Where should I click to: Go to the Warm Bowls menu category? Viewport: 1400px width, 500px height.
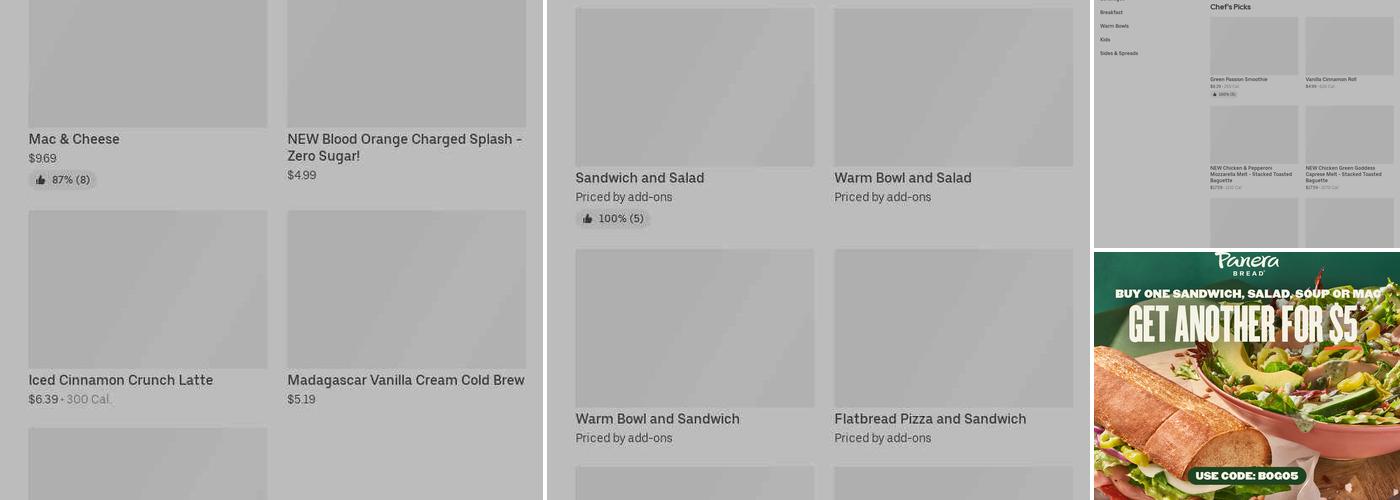coord(1114,26)
